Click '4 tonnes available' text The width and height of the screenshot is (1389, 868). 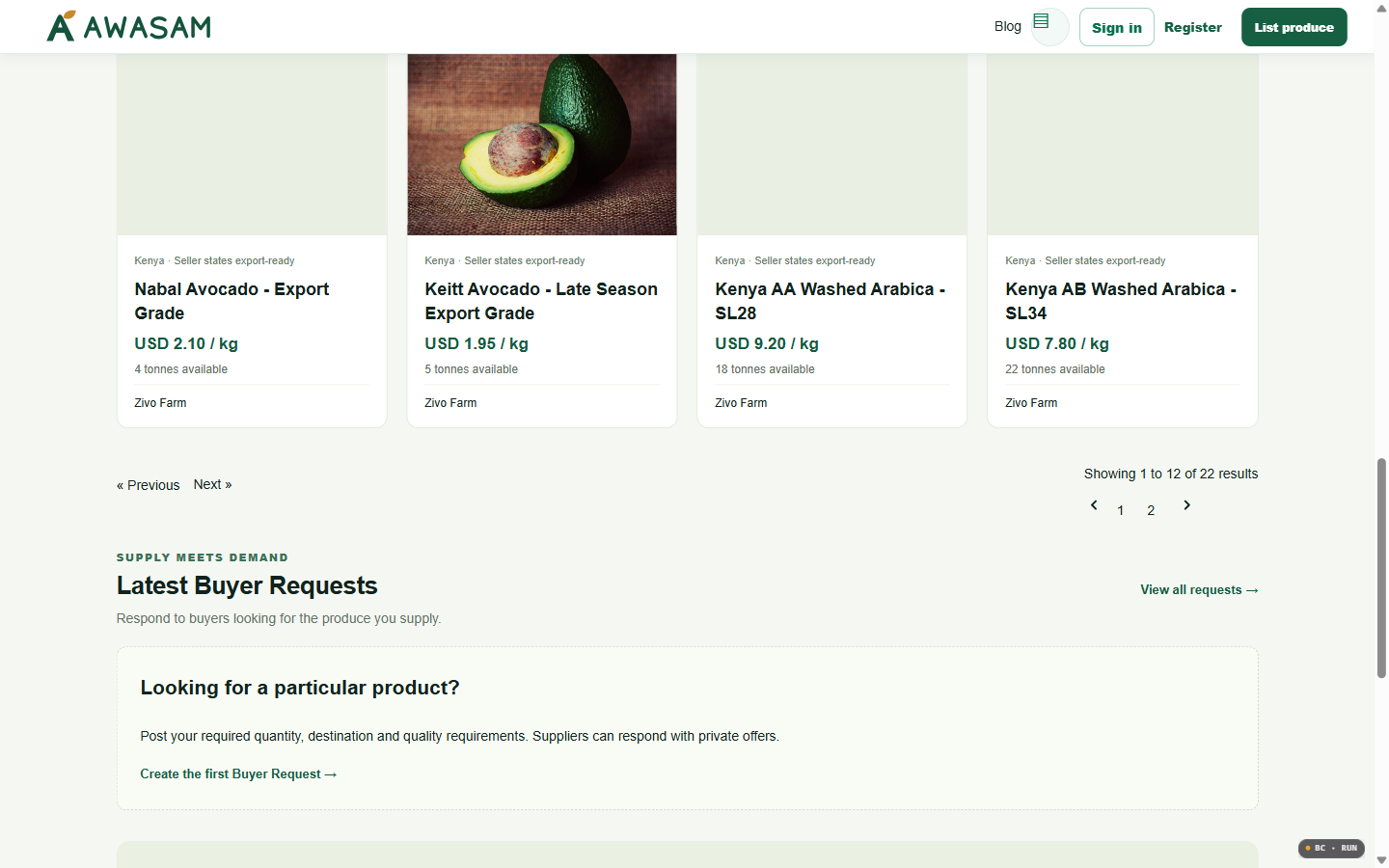coord(181,369)
